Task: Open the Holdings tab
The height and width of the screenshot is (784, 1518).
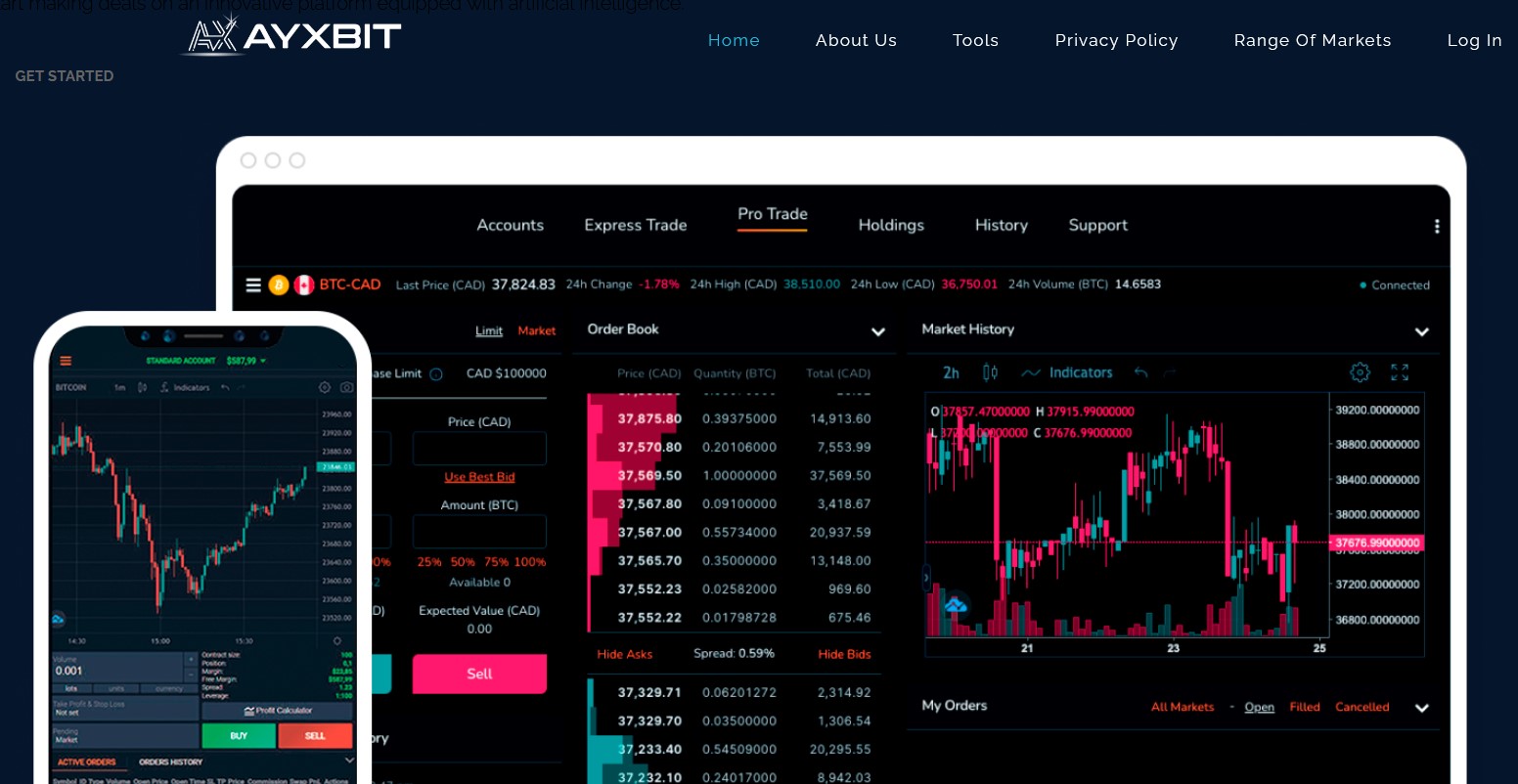Action: [x=891, y=225]
